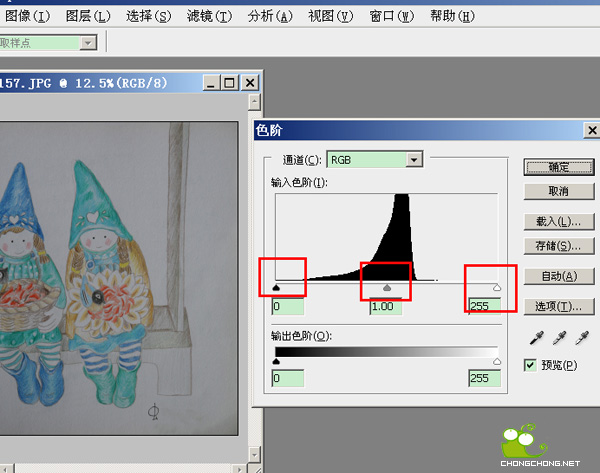Click the input black point slider triangle
600x473 pixels.
point(276,287)
